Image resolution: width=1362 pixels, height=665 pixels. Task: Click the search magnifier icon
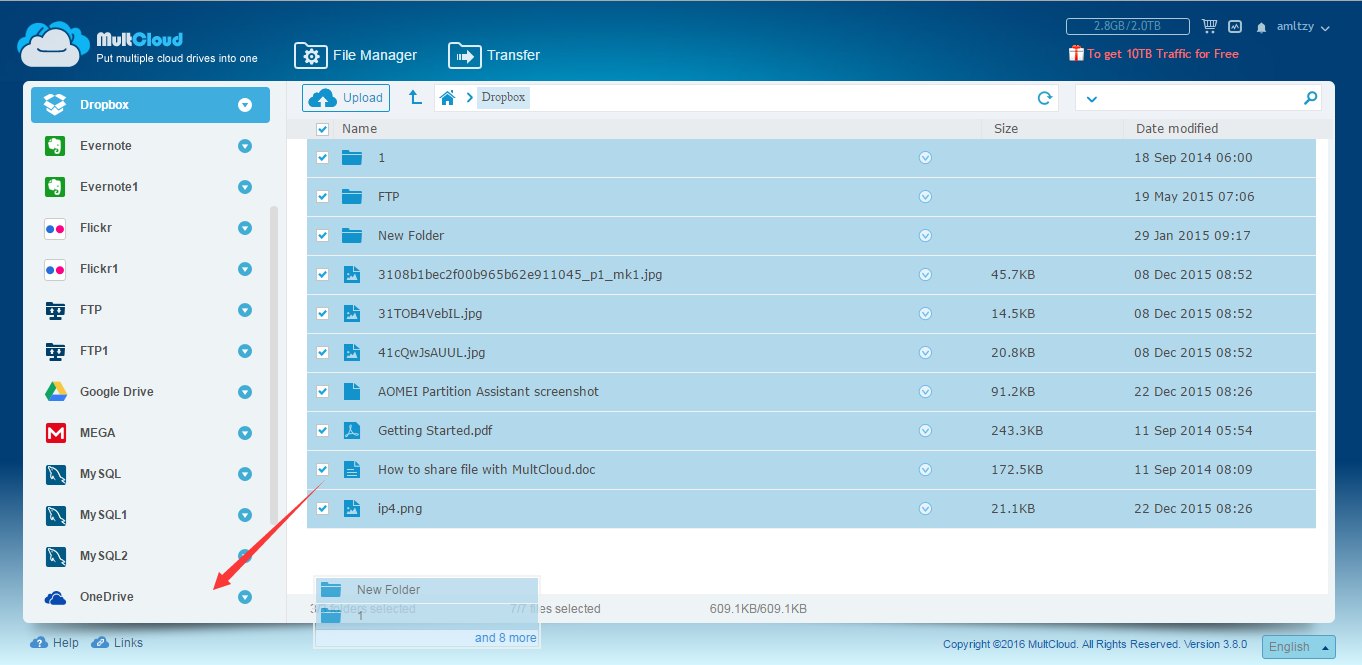click(x=1310, y=98)
